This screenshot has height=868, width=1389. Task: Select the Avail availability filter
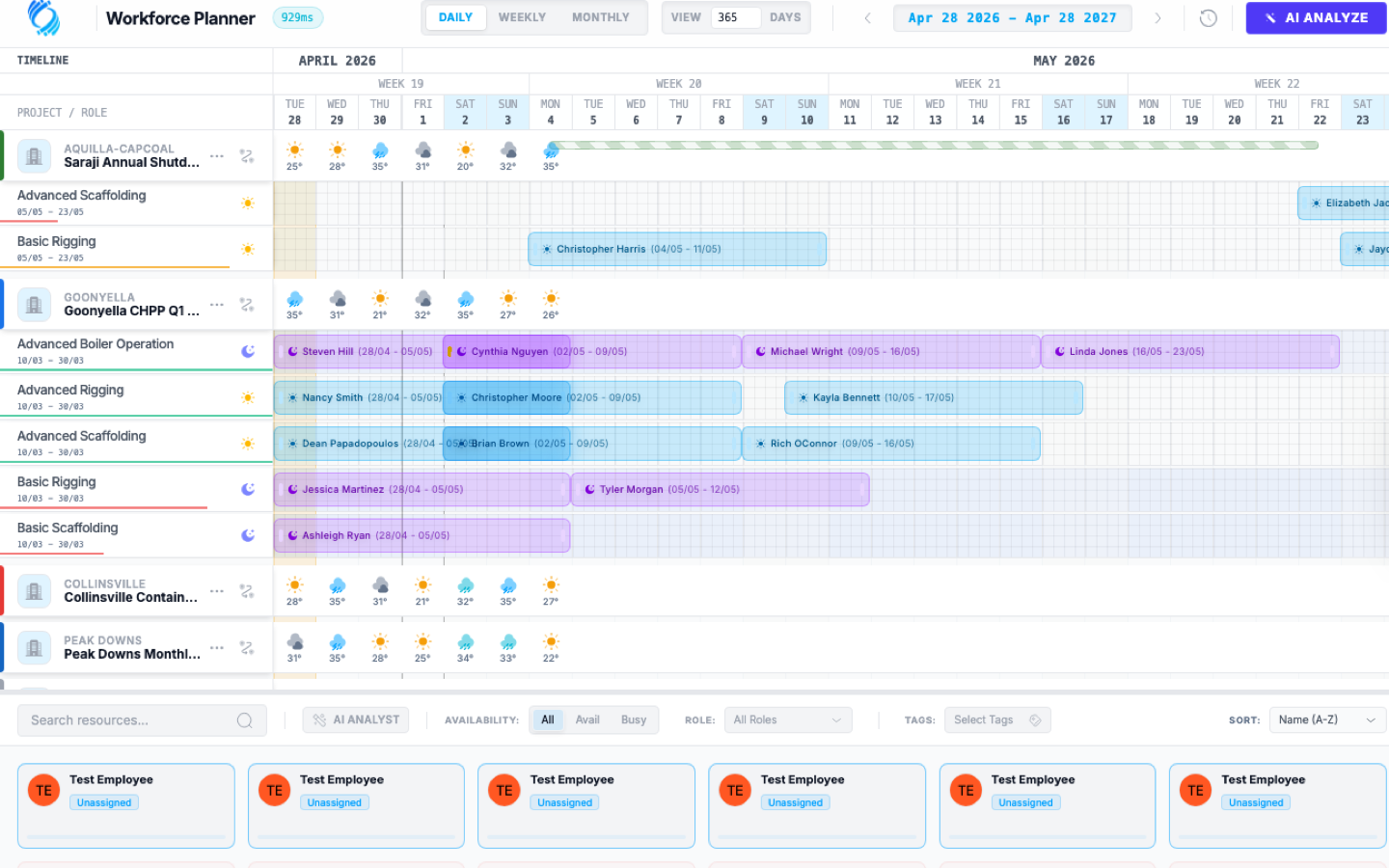coord(588,719)
